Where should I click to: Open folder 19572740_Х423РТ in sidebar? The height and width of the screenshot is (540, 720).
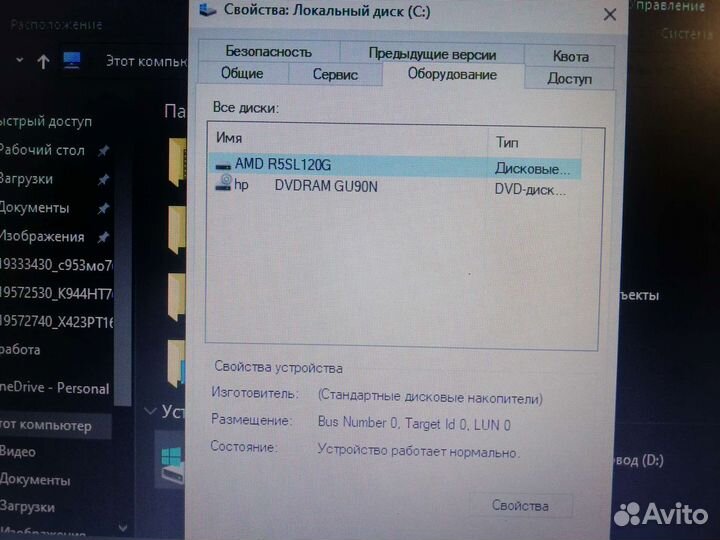click(56, 321)
